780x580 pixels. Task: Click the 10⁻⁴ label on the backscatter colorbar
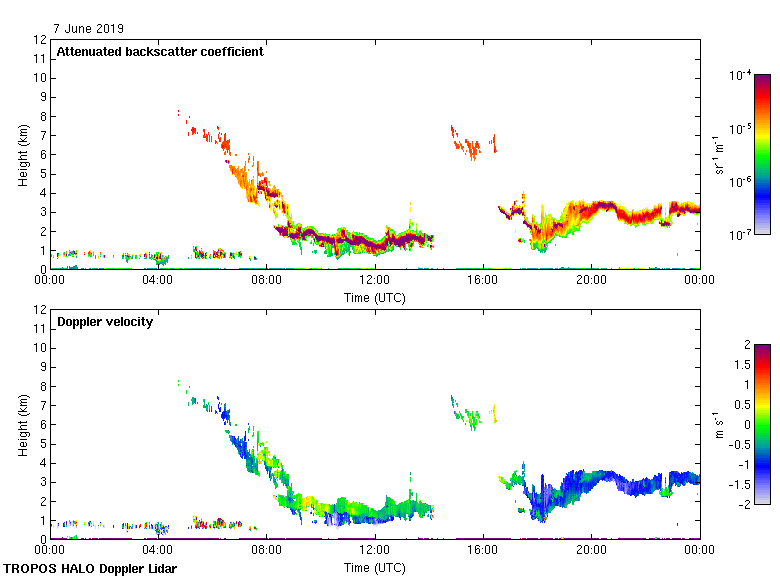point(741,76)
